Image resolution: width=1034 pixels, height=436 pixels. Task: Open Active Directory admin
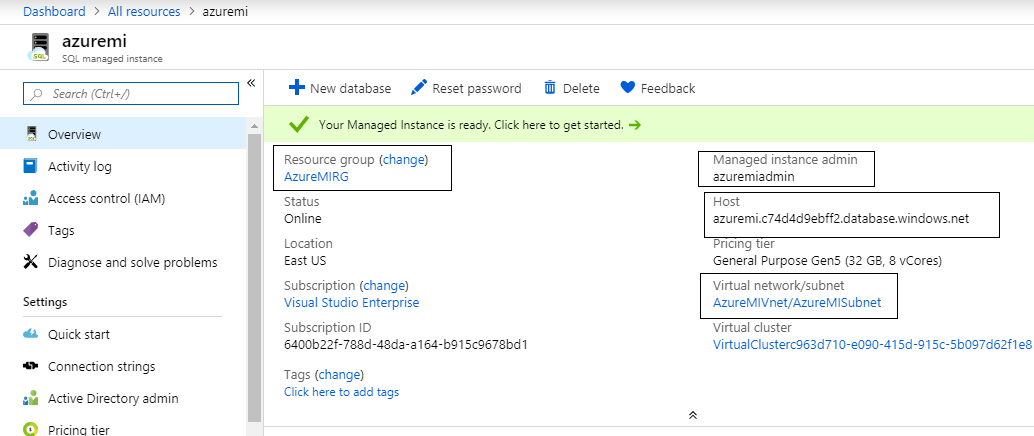(113, 398)
